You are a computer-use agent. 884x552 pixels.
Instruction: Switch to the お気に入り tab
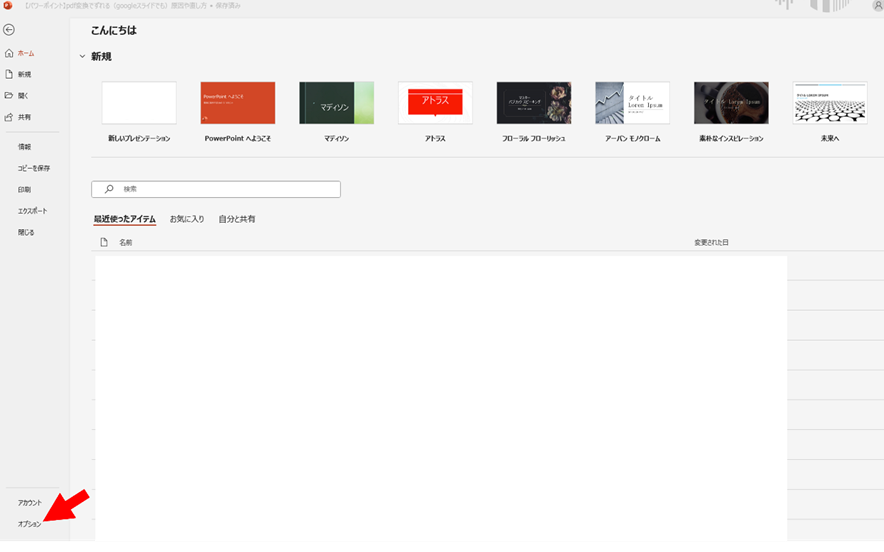(x=187, y=219)
